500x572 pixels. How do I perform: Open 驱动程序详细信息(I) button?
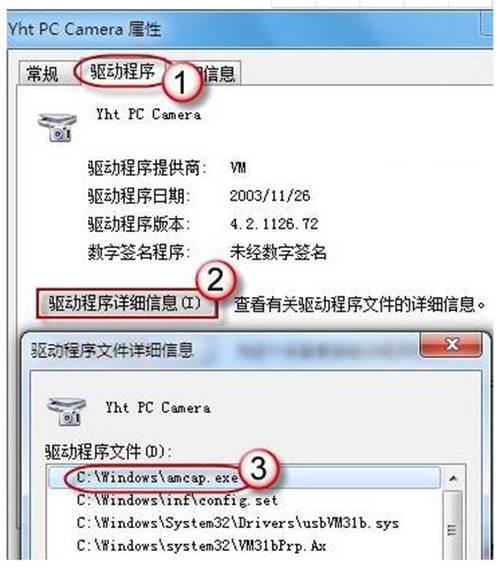[125, 304]
